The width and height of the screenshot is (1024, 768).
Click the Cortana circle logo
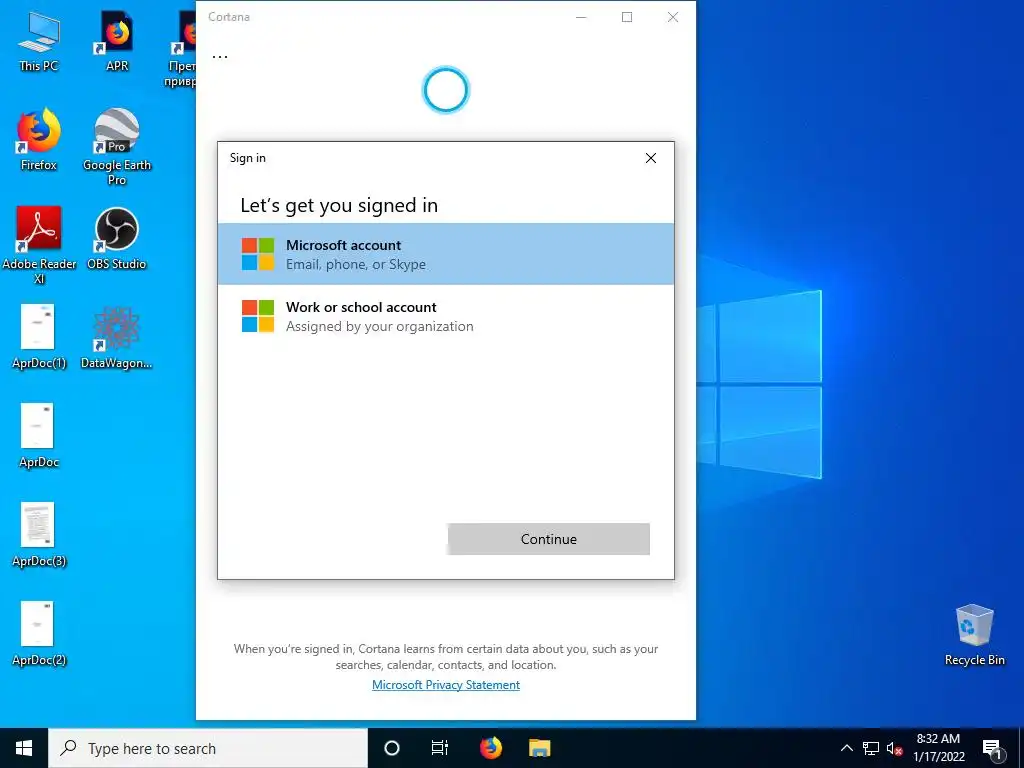(445, 89)
